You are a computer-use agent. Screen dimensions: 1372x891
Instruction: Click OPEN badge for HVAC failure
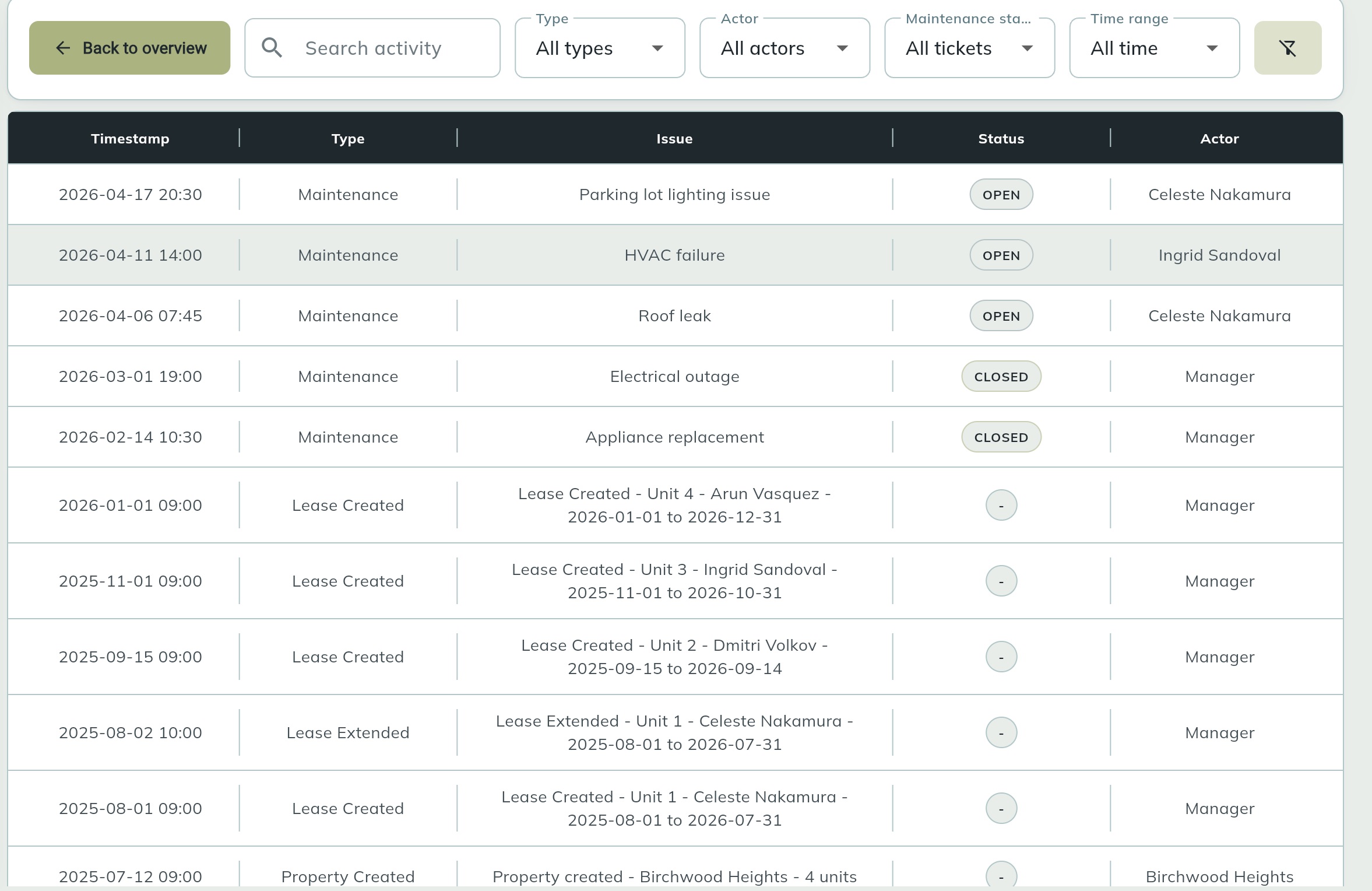point(1001,255)
